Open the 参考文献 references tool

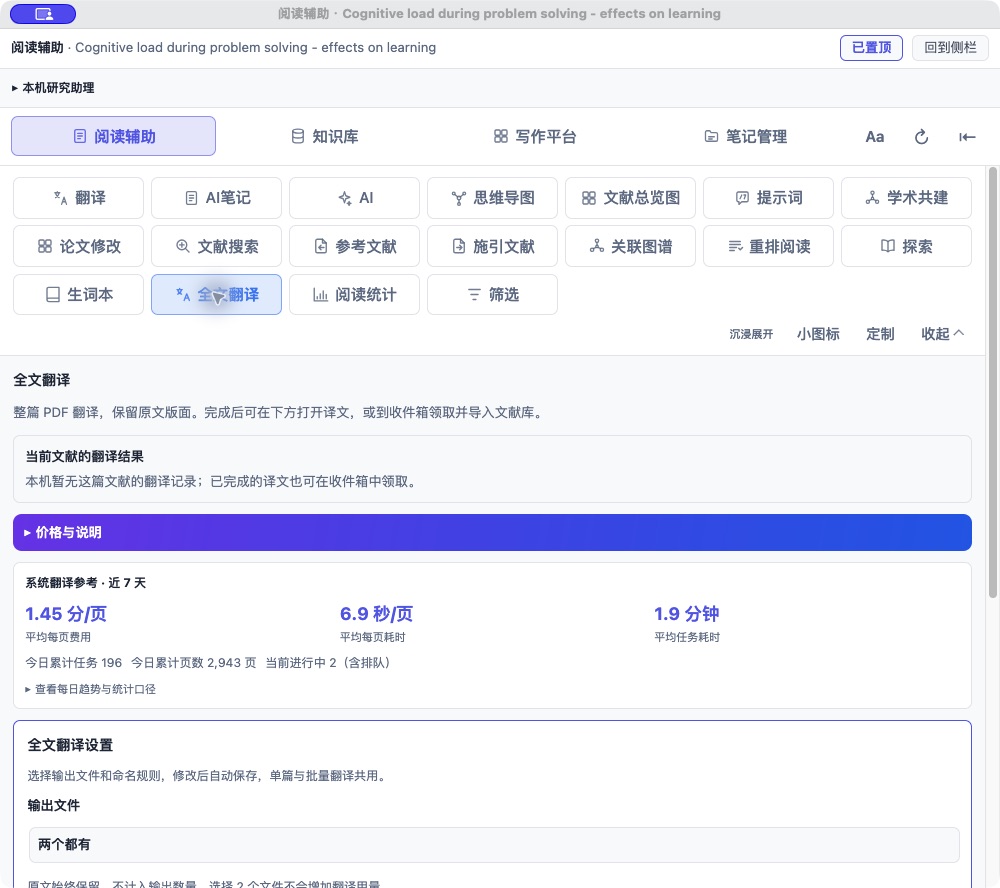(355, 246)
